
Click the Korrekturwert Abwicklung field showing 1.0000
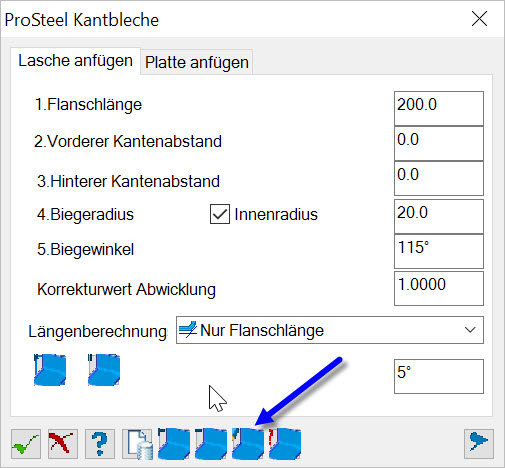(439, 288)
